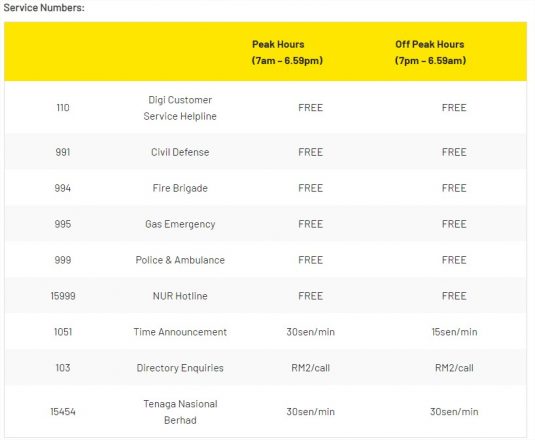Select the 15999 service number
The image size is (535, 440).
click(x=63, y=296)
